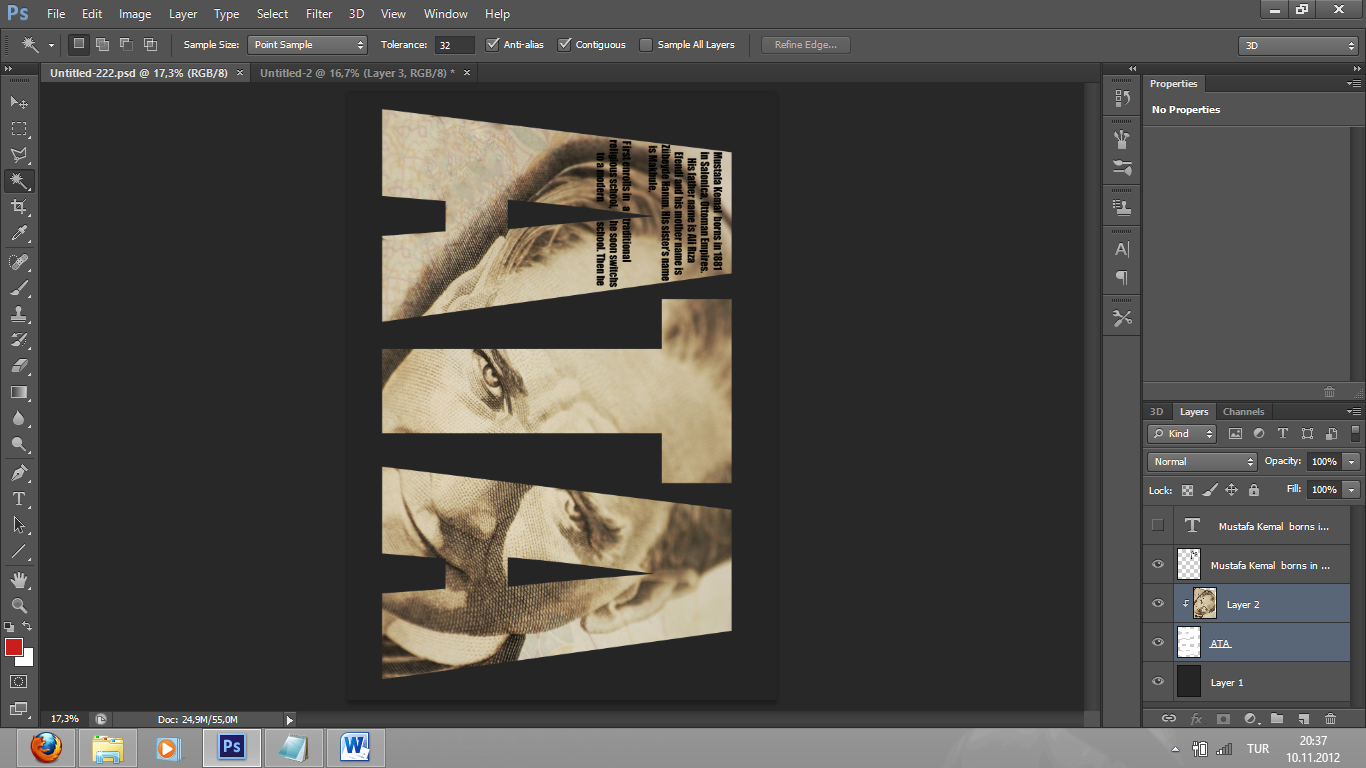
Task: Click the Refine Edge button
Action: (x=806, y=45)
